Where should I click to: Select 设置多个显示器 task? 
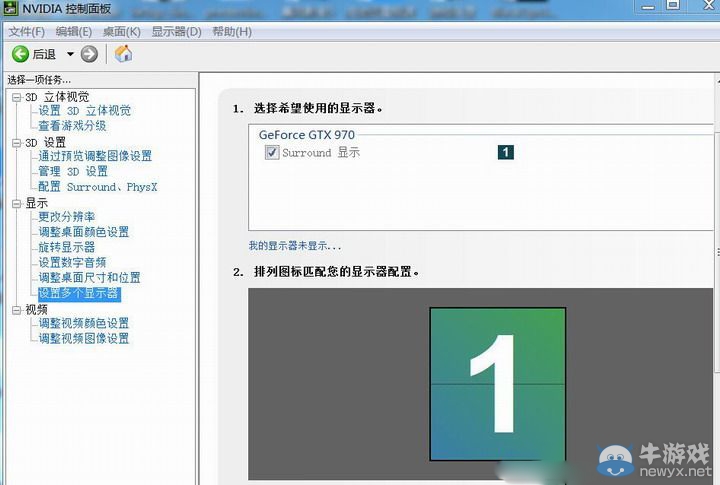pyautogui.click(x=79, y=293)
